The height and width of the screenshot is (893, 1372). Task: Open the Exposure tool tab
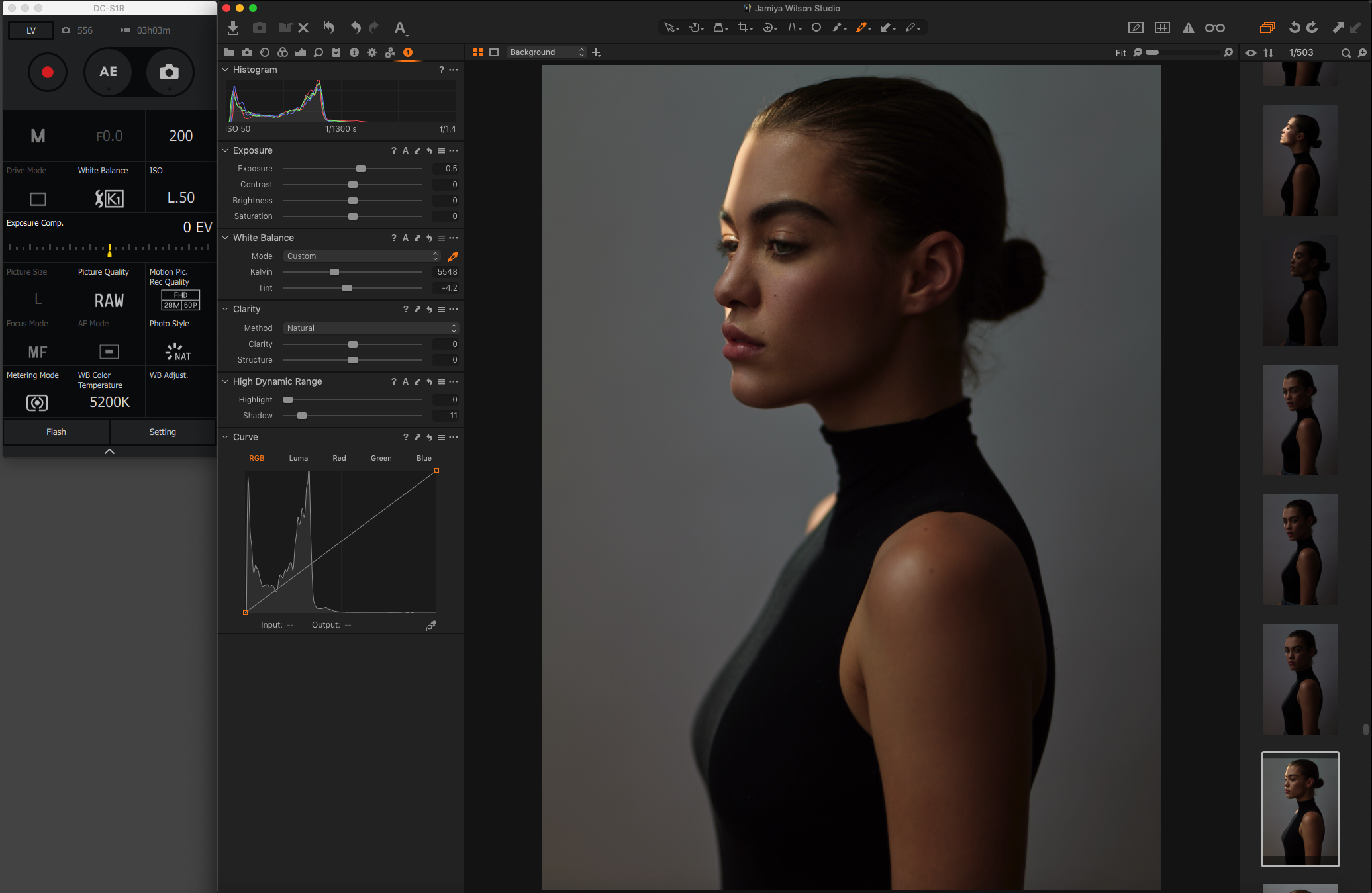point(301,52)
